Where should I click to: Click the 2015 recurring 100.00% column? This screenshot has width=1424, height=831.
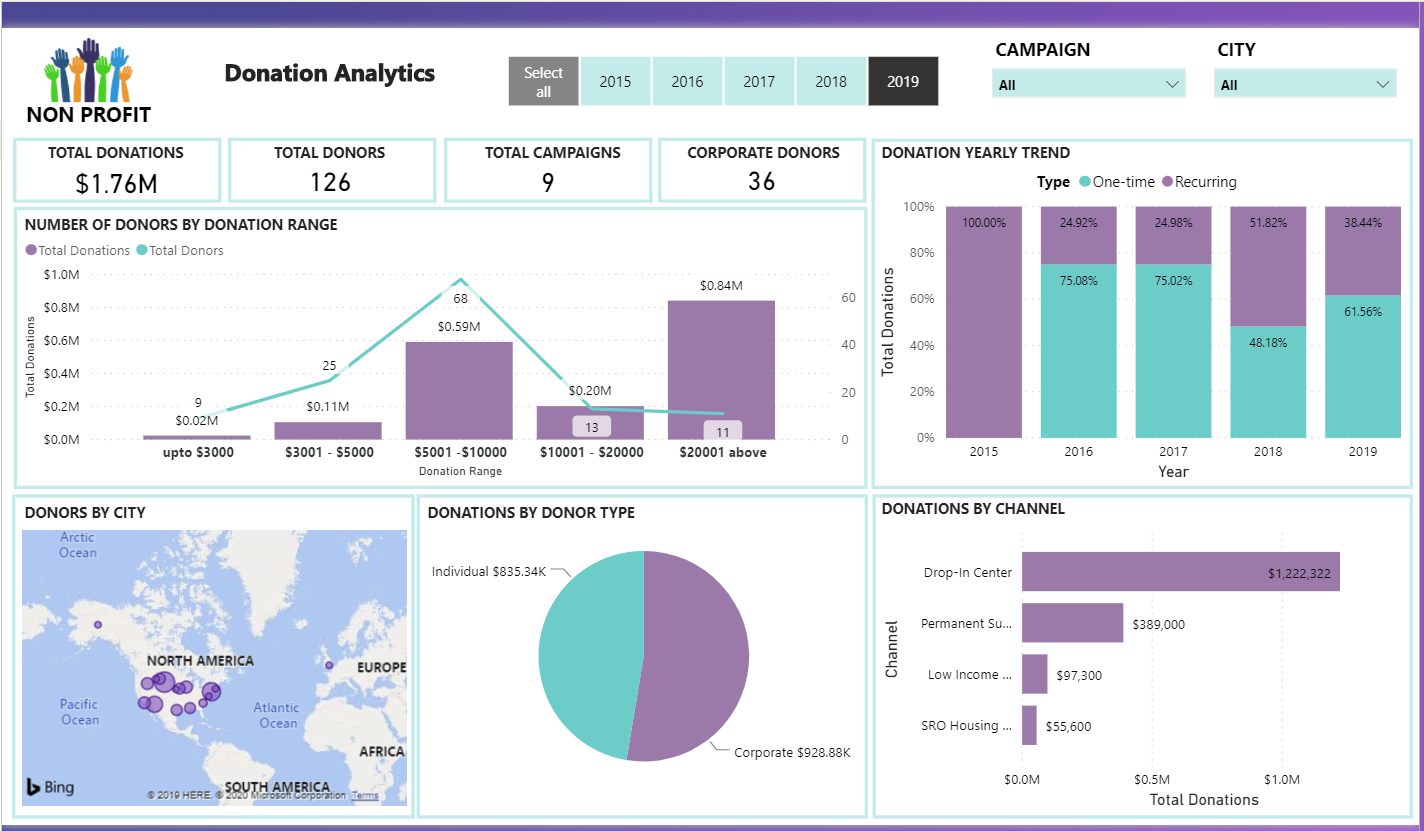(x=984, y=322)
